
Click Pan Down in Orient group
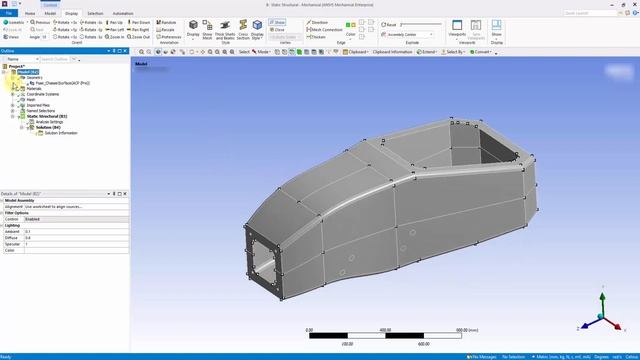click(138, 22)
